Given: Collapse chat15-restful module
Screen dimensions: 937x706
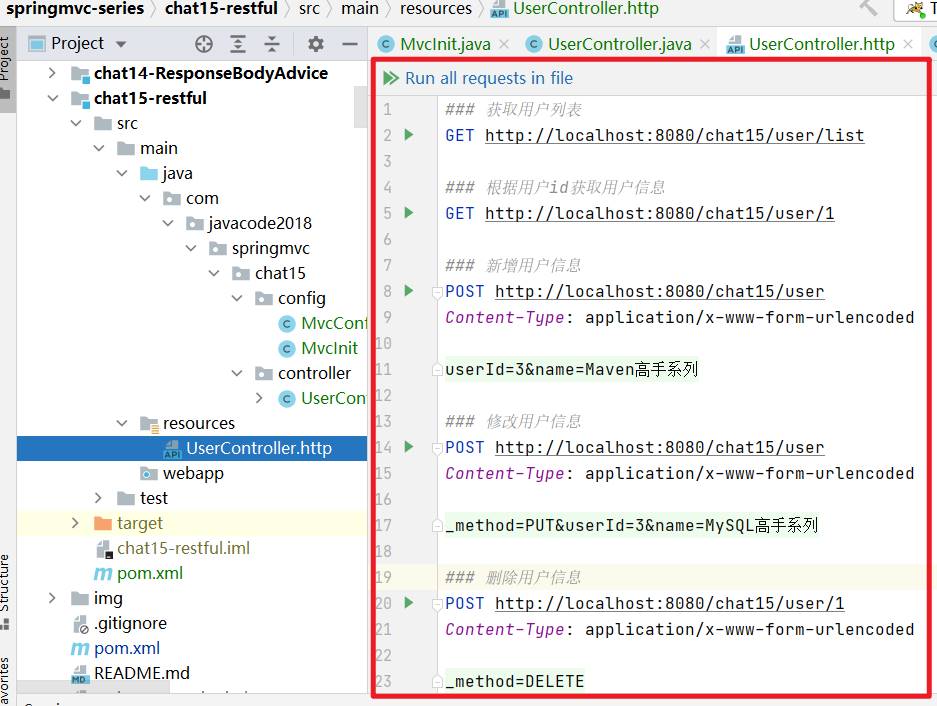Looking at the screenshot, I should coord(53,98).
